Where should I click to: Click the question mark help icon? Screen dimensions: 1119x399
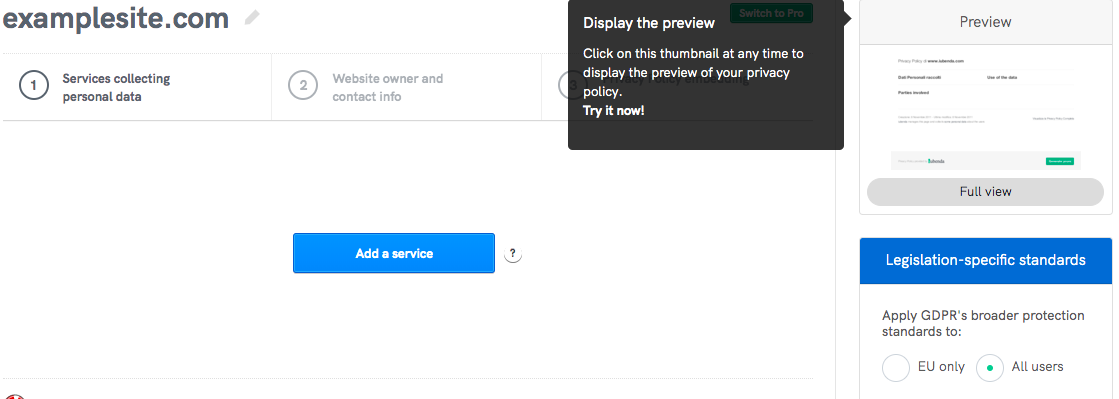click(x=512, y=253)
